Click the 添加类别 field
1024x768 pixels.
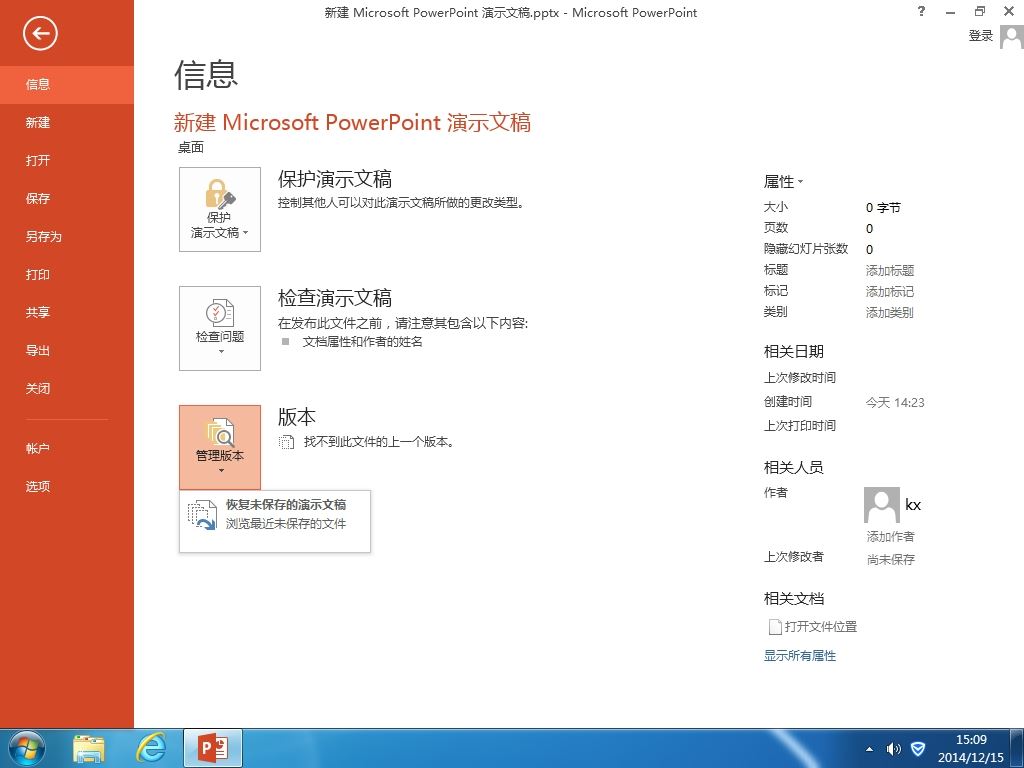pos(889,313)
